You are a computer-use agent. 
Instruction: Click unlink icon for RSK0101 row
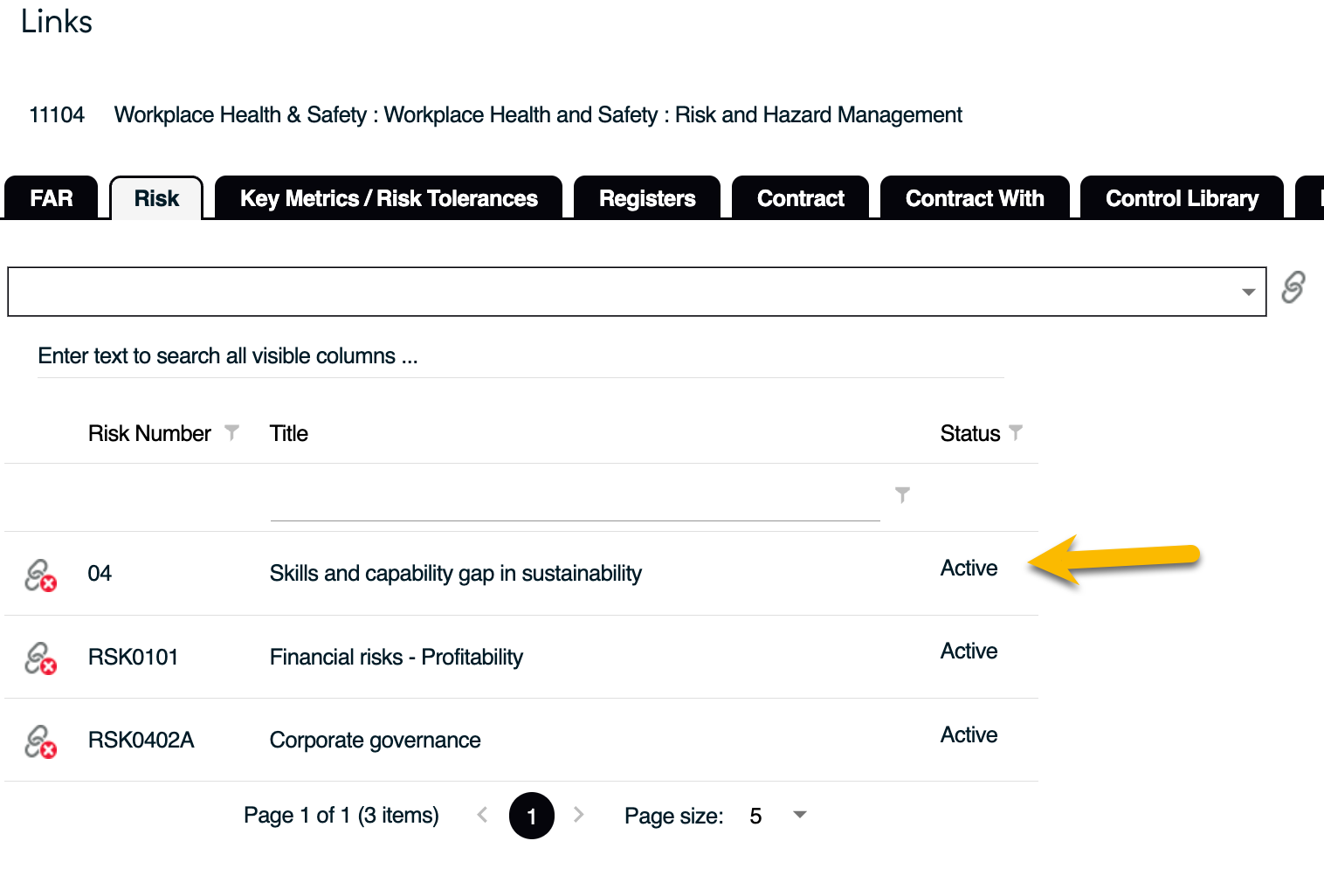coord(40,658)
